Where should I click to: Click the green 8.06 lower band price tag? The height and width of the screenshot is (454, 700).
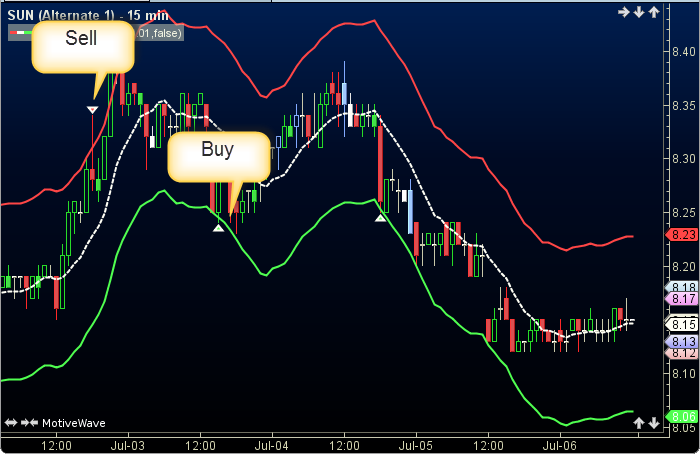coord(682,417)
